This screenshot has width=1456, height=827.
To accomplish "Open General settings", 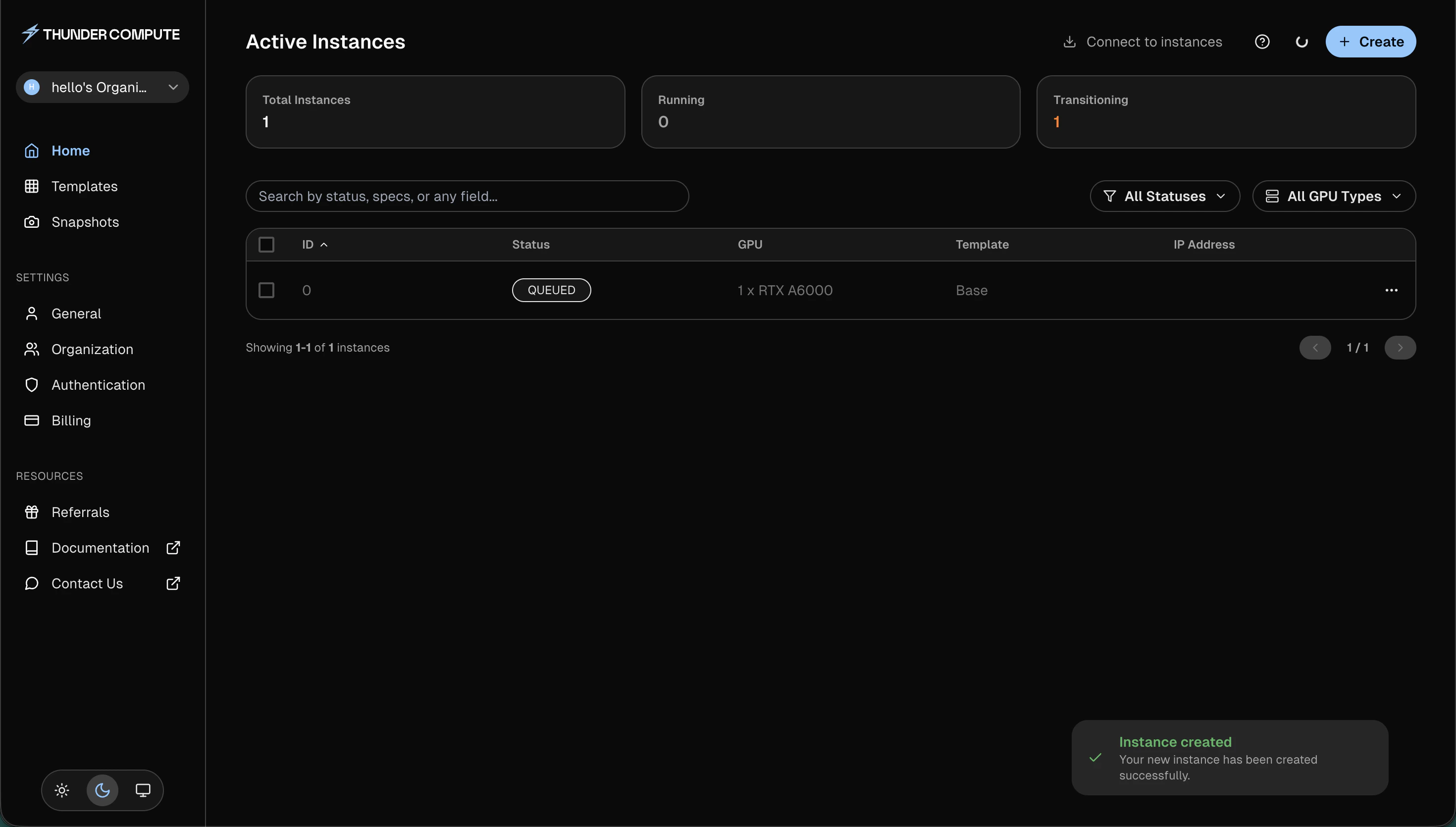I will tap(102, 313).
